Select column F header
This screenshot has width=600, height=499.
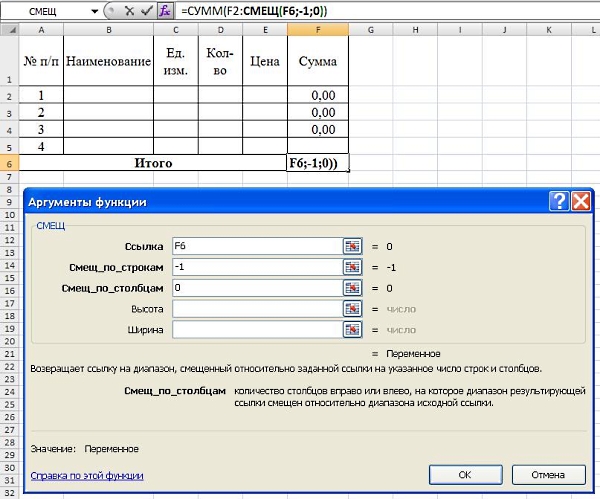pyautogui.click(x=317, y=31)
